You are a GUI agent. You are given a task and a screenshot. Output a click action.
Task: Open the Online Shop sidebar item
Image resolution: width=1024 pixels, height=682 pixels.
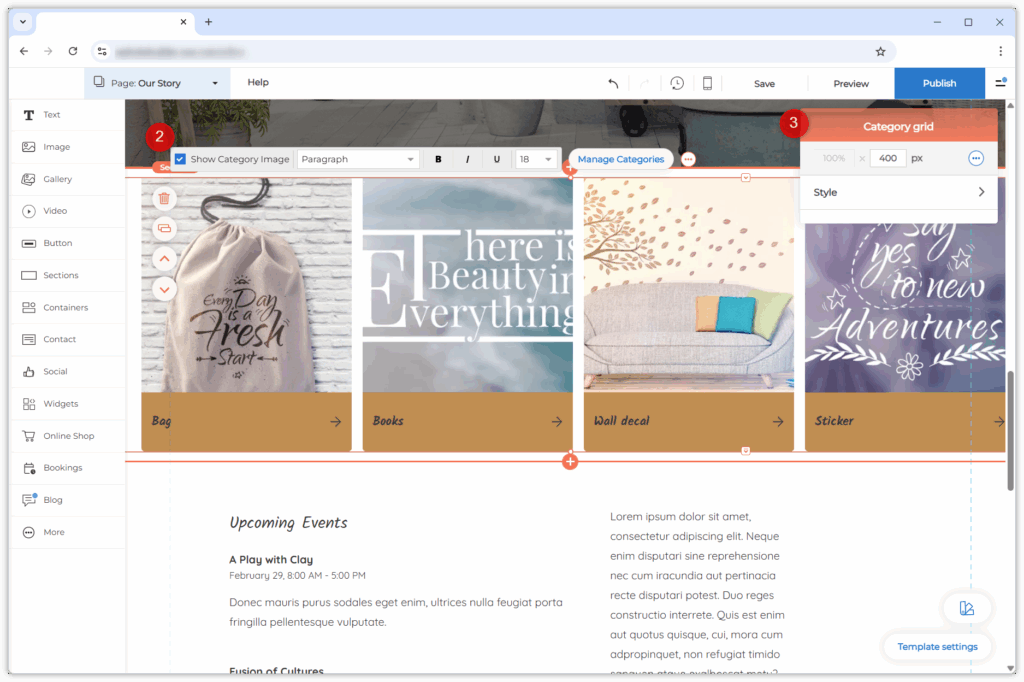[68, 436]
